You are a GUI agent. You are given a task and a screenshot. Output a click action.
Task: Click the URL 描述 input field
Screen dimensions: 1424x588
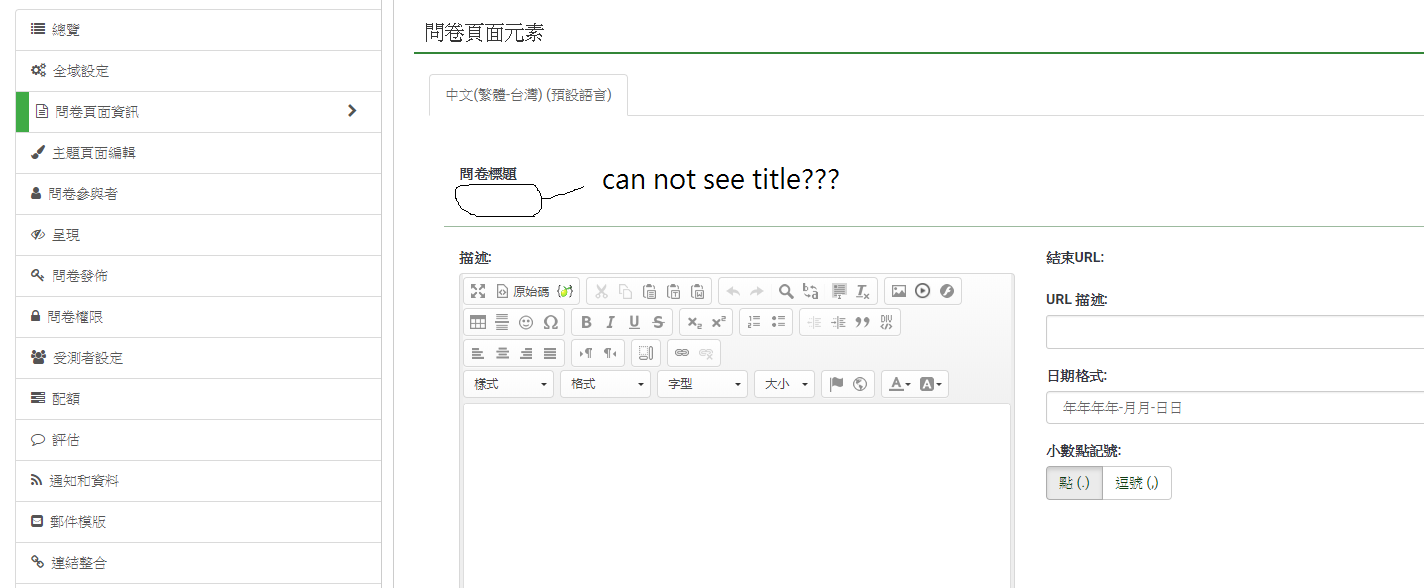point(1234,332)
